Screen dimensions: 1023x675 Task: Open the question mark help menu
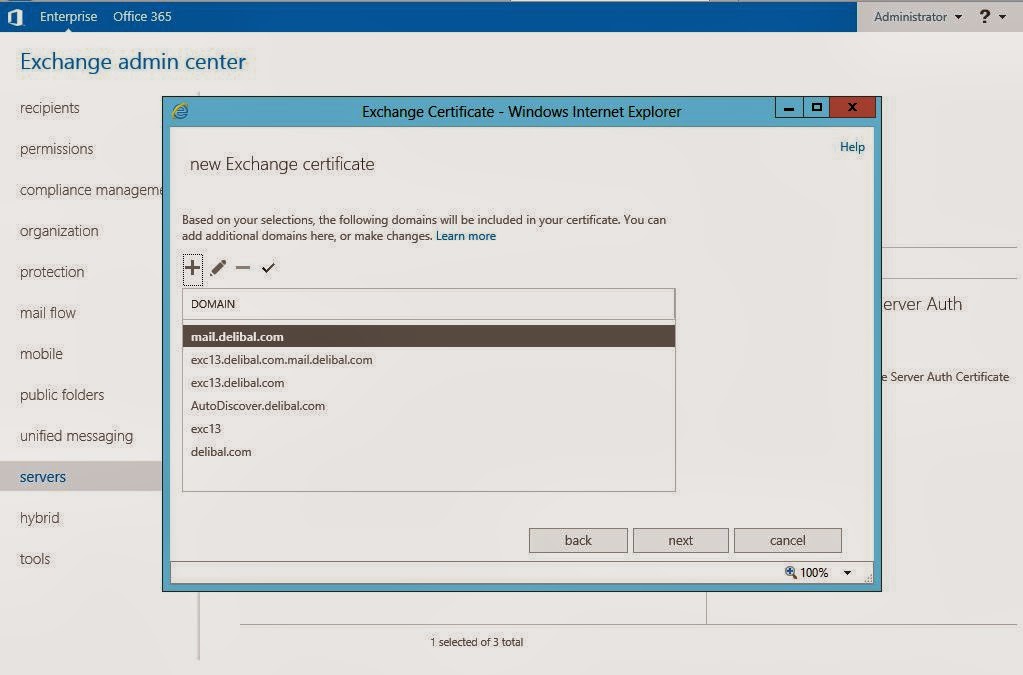[x=985, y=17]
